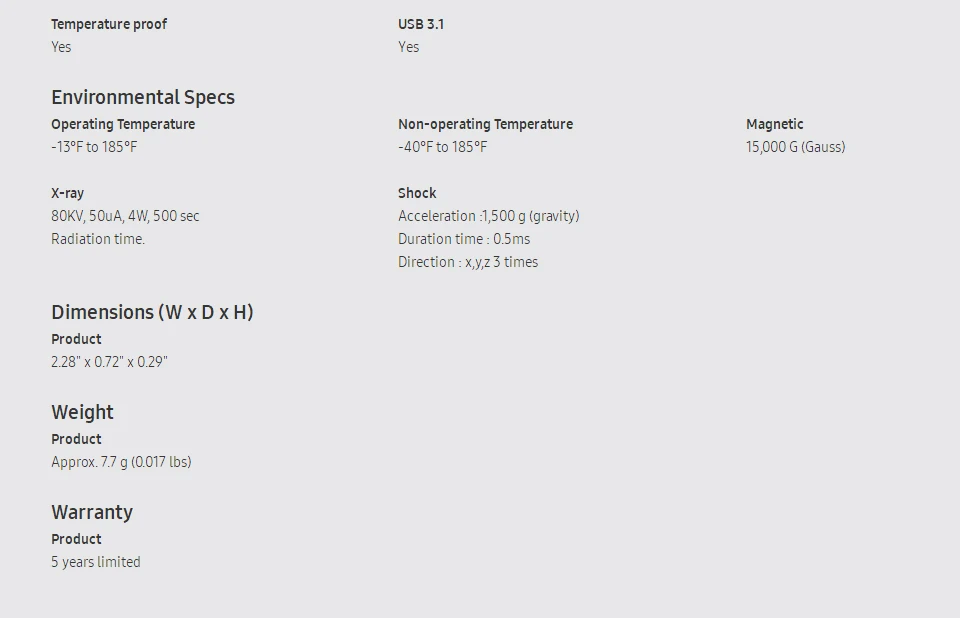Select the 15,000 G (Gauss) value
Screen dimensions: 960x618
[795, 147]
